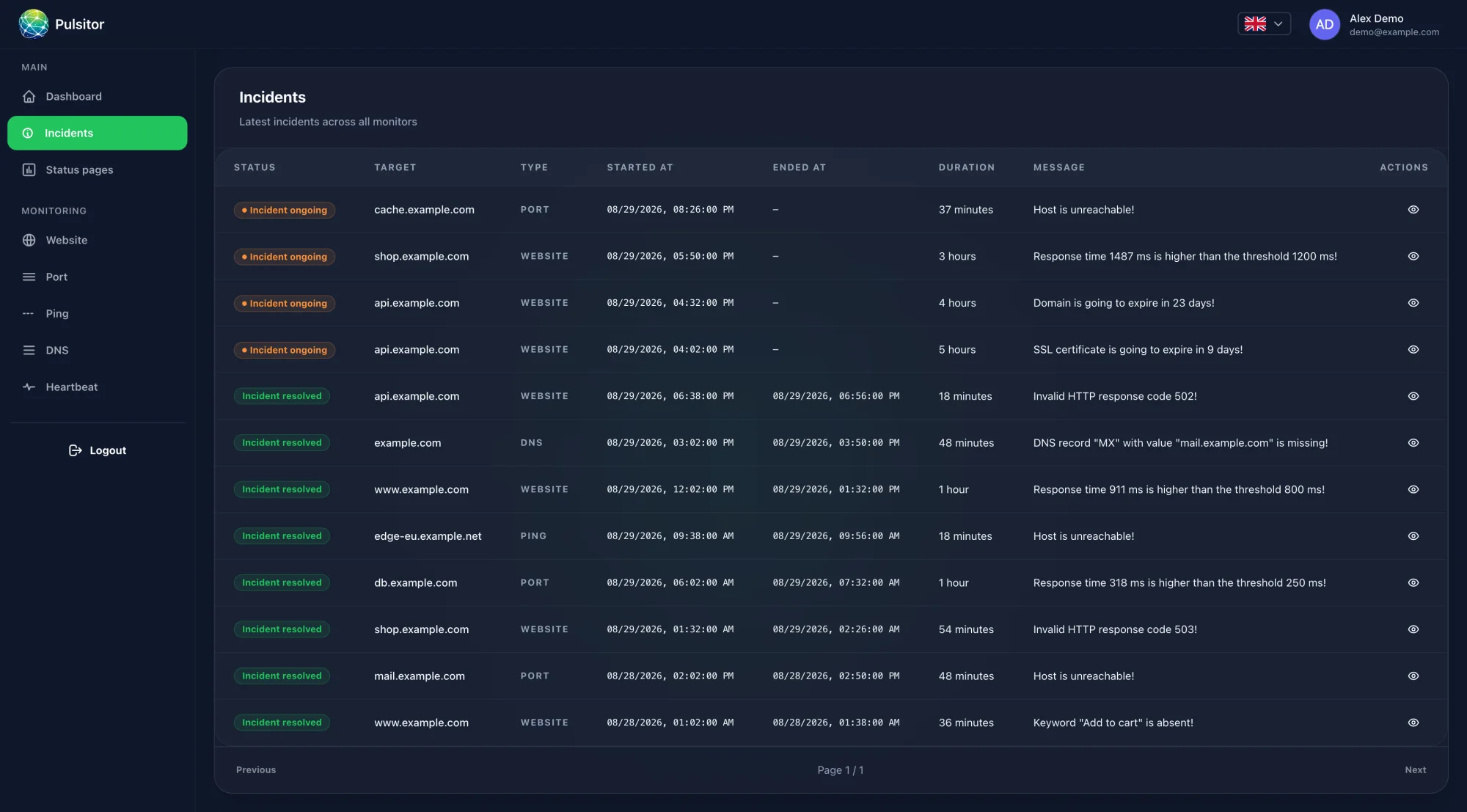Click the Incidents alert icon in sidebar
The image size is (1467, 812).
(28, 133)
